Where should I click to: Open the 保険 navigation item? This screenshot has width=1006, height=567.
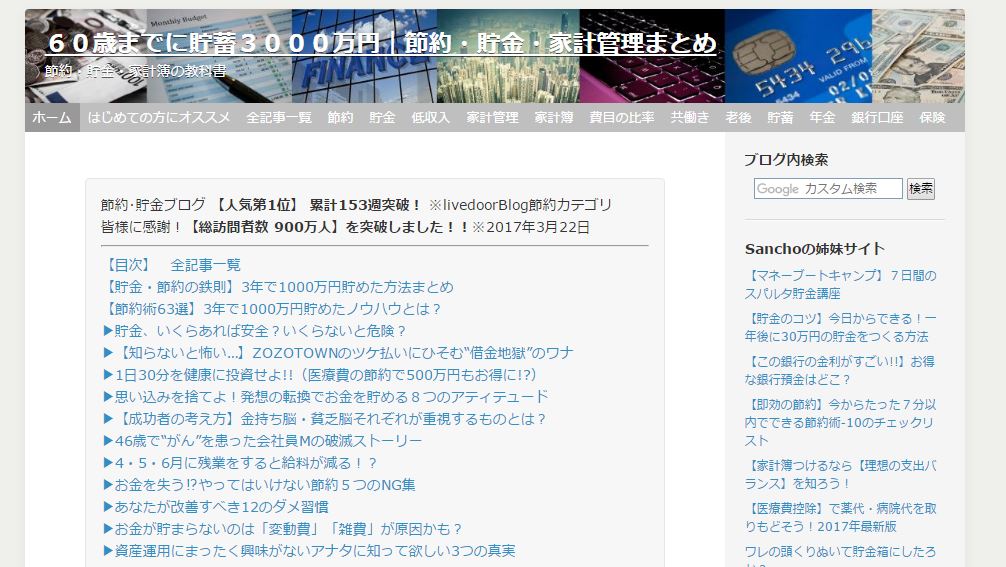tap(932, 118)
